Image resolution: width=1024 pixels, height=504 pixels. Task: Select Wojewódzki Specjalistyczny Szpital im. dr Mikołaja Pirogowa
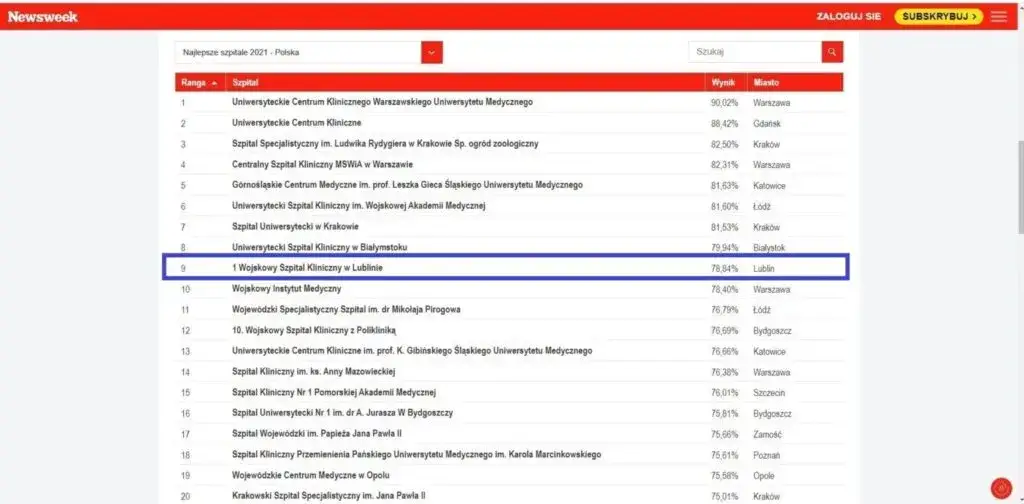point(346,309)
